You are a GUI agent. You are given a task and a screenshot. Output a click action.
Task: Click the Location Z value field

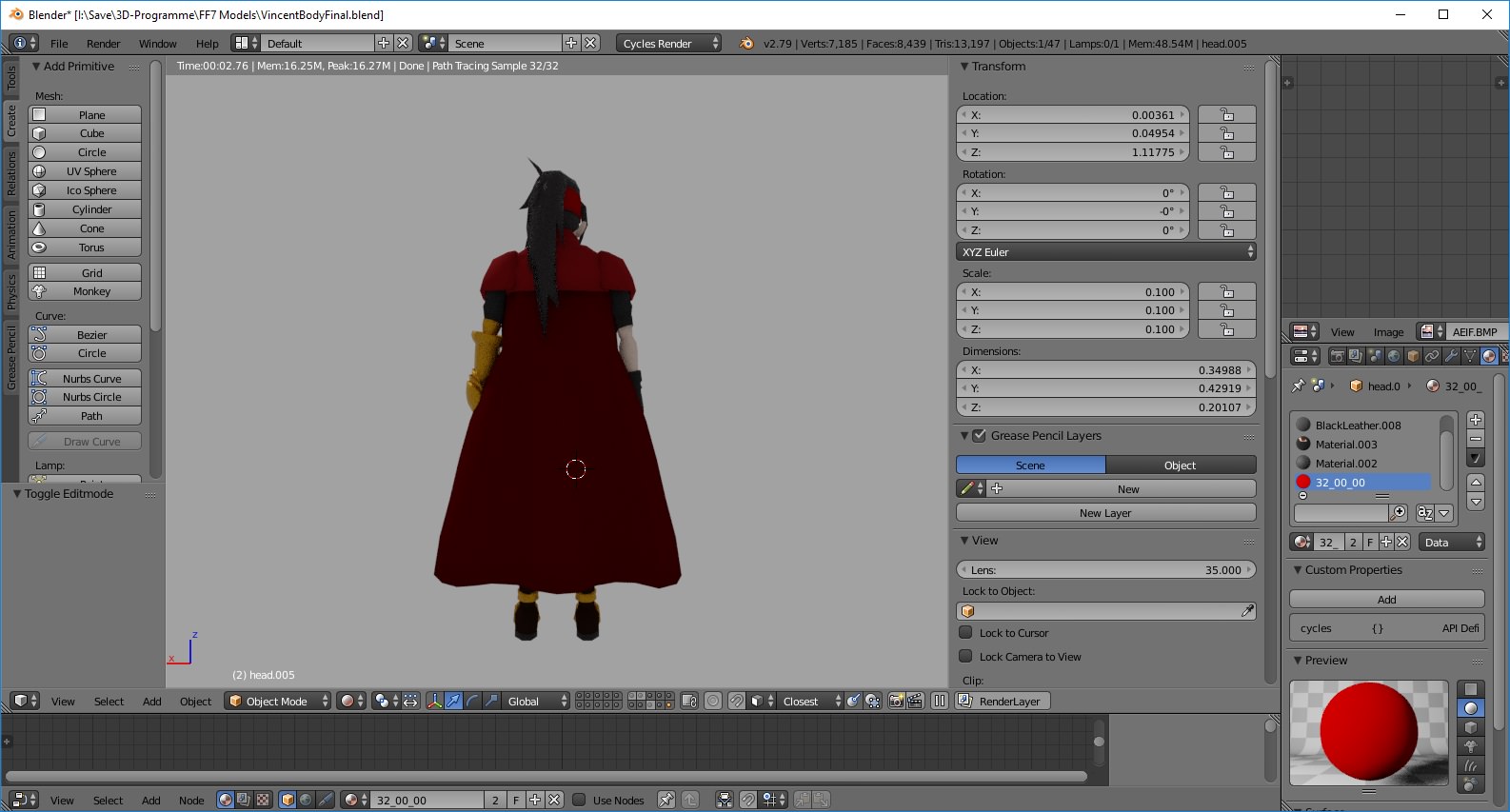[x=1072, y=152]
